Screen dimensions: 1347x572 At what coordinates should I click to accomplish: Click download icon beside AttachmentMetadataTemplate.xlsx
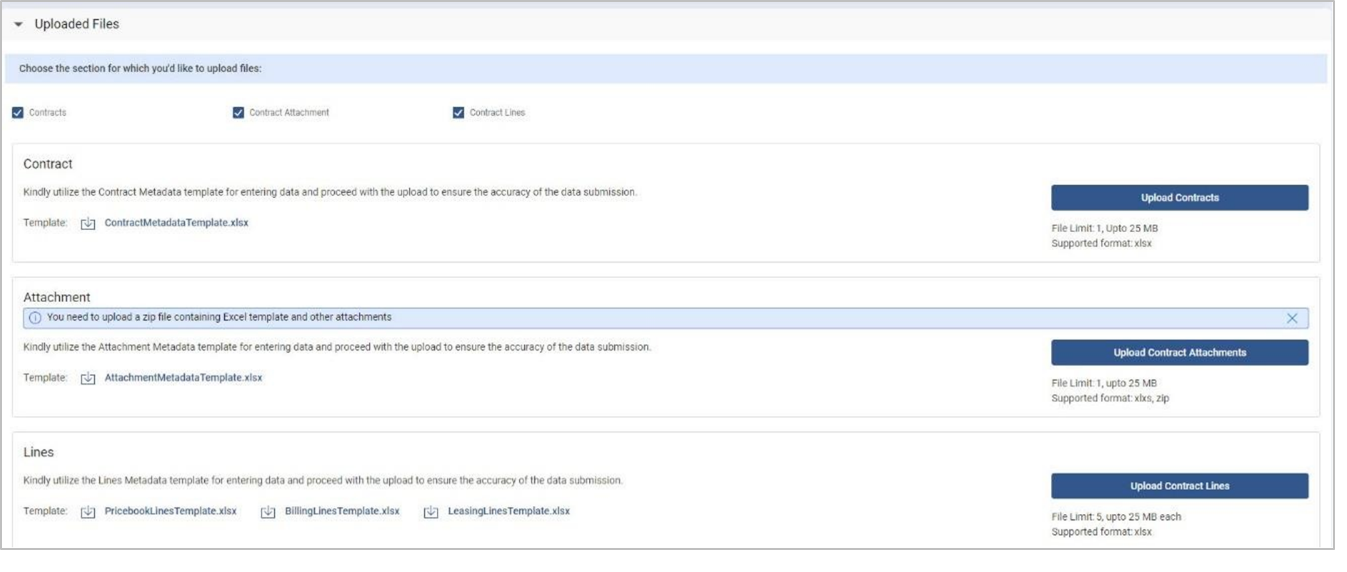click(x=88, y=379)
